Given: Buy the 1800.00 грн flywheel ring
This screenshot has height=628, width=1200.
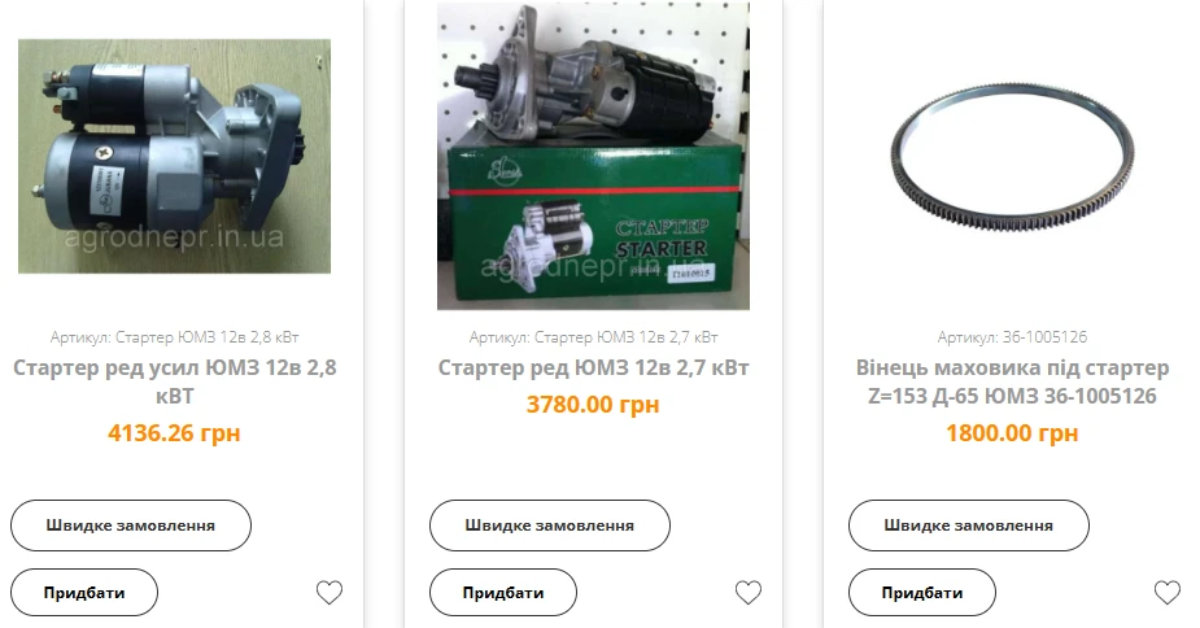Looking at the screenshot, I should [923, 592].
